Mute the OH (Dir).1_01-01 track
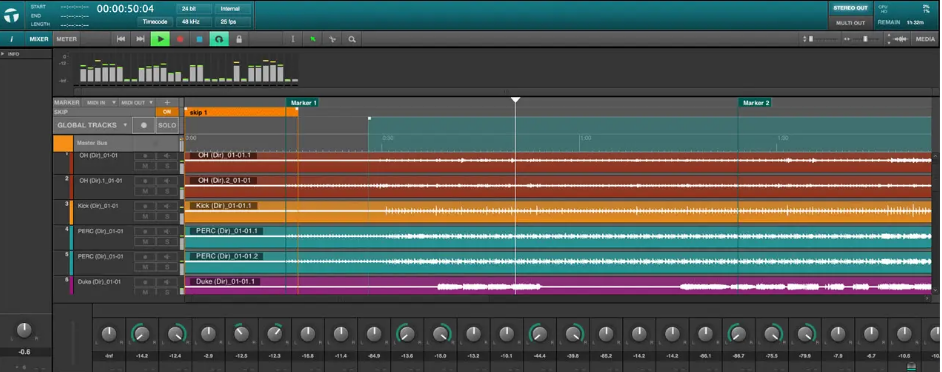This screenshot has width=942, height=372. pos(145,191)
